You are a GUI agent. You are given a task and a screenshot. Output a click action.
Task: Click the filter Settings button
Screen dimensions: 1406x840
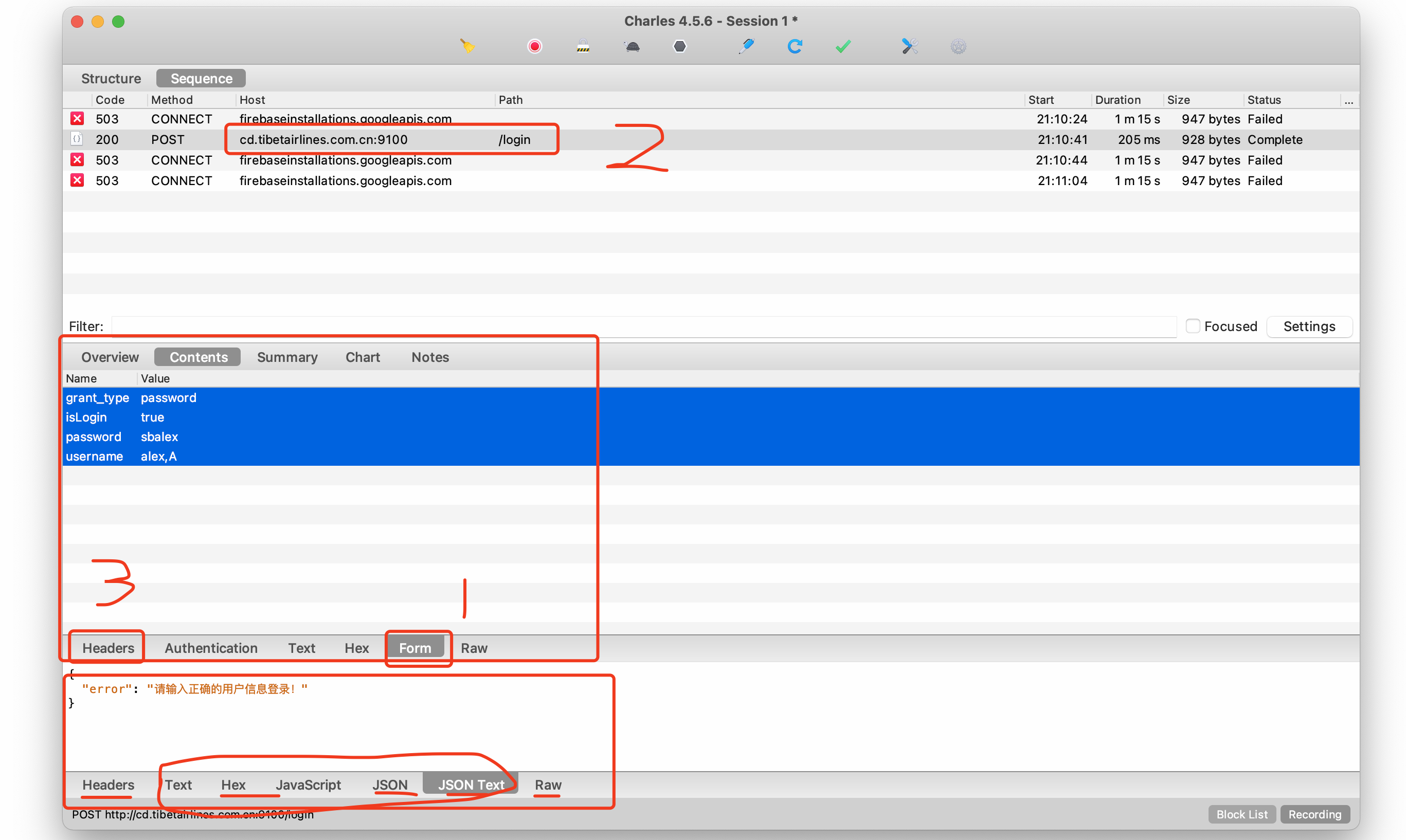(x=1309, y=326)
